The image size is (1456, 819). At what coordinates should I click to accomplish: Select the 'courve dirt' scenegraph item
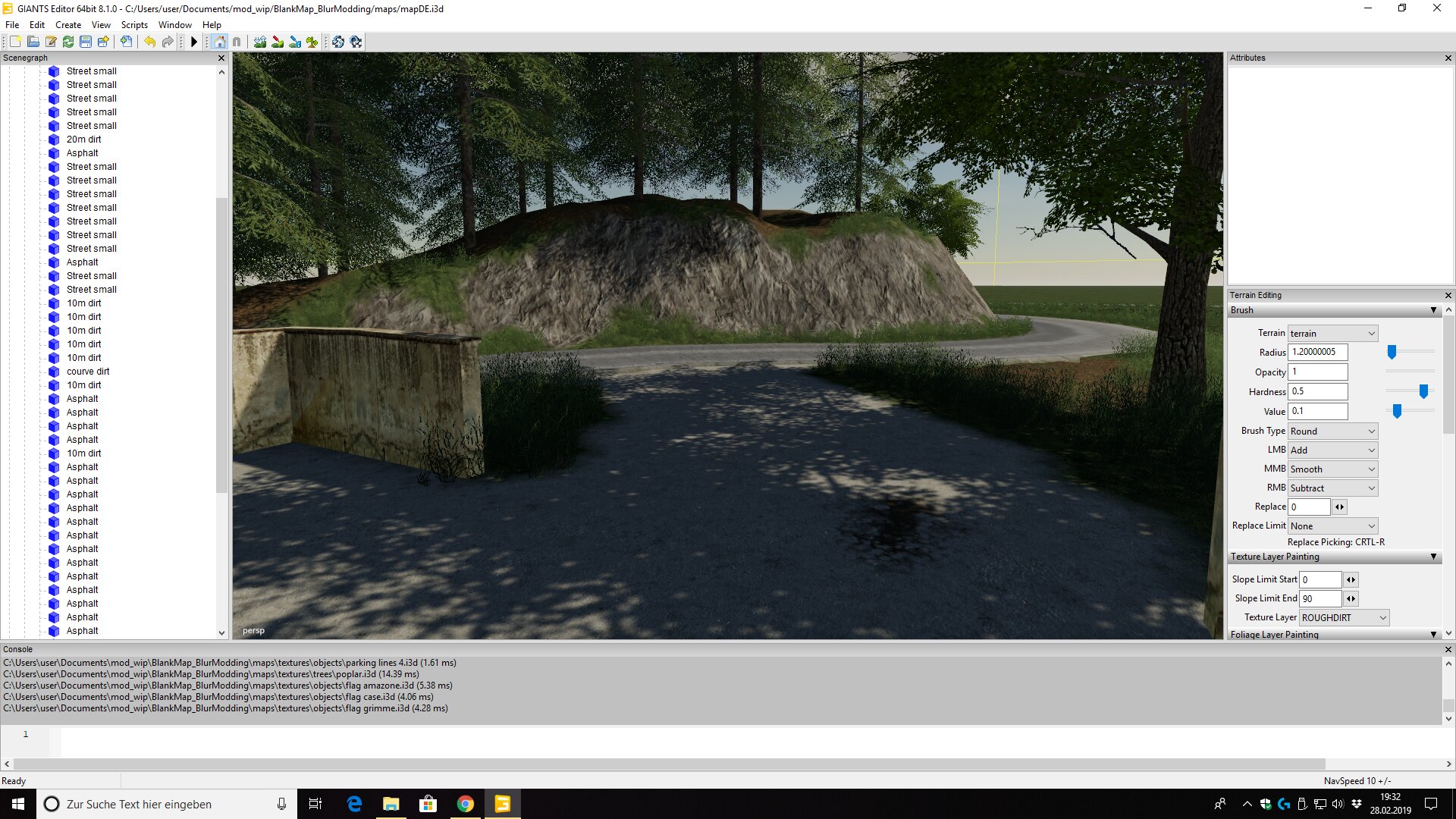88,372
